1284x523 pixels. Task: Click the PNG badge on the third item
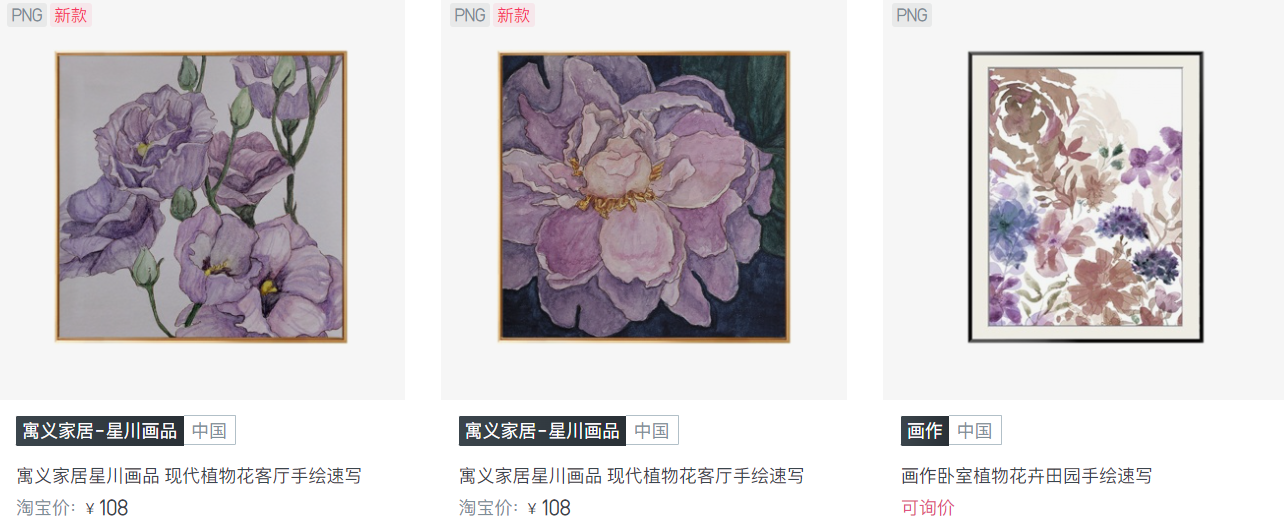pos(911,15)
